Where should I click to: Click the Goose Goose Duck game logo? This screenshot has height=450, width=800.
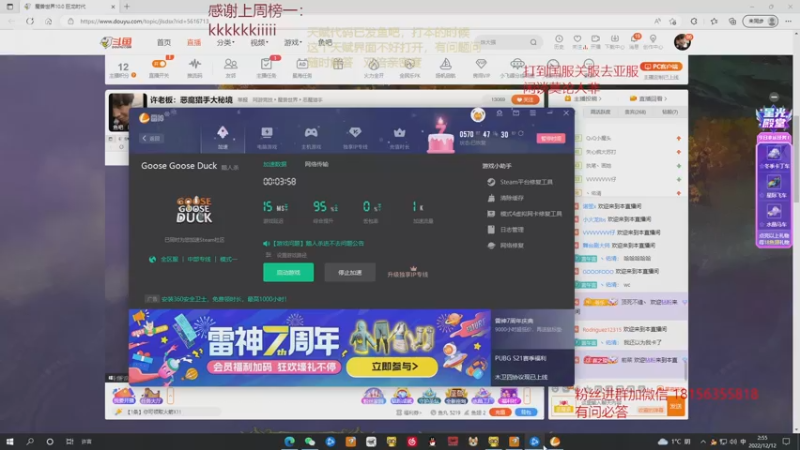pos(194,210)
